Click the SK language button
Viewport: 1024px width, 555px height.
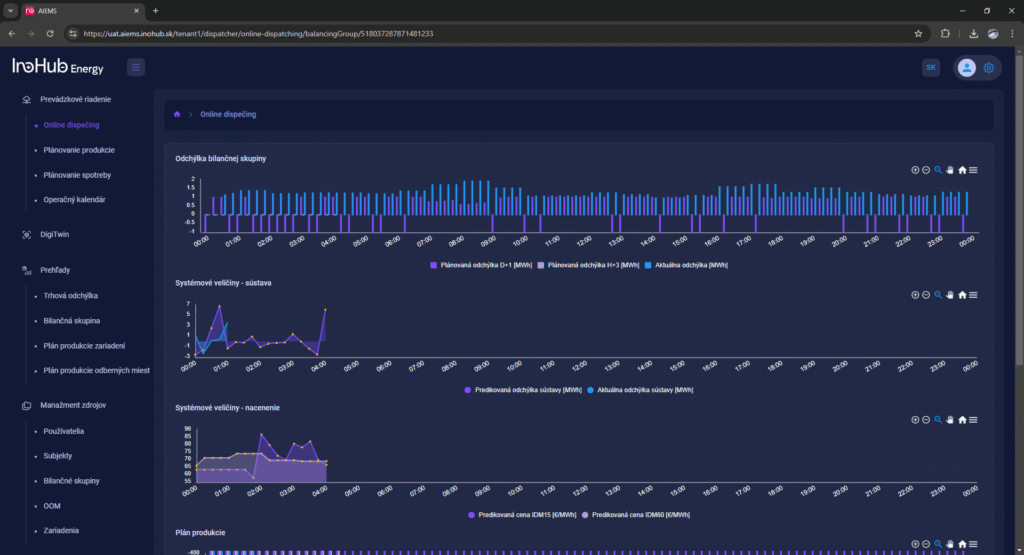(x=931, y=68)
